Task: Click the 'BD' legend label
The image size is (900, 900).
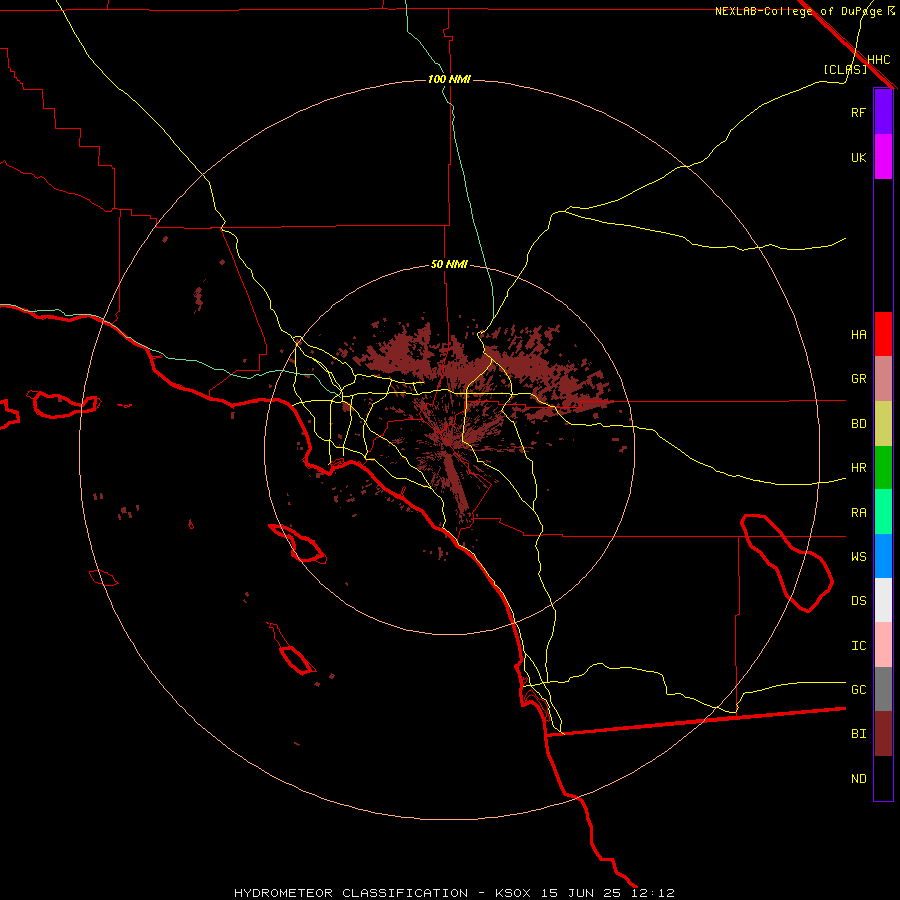Action: click(858, 424)
